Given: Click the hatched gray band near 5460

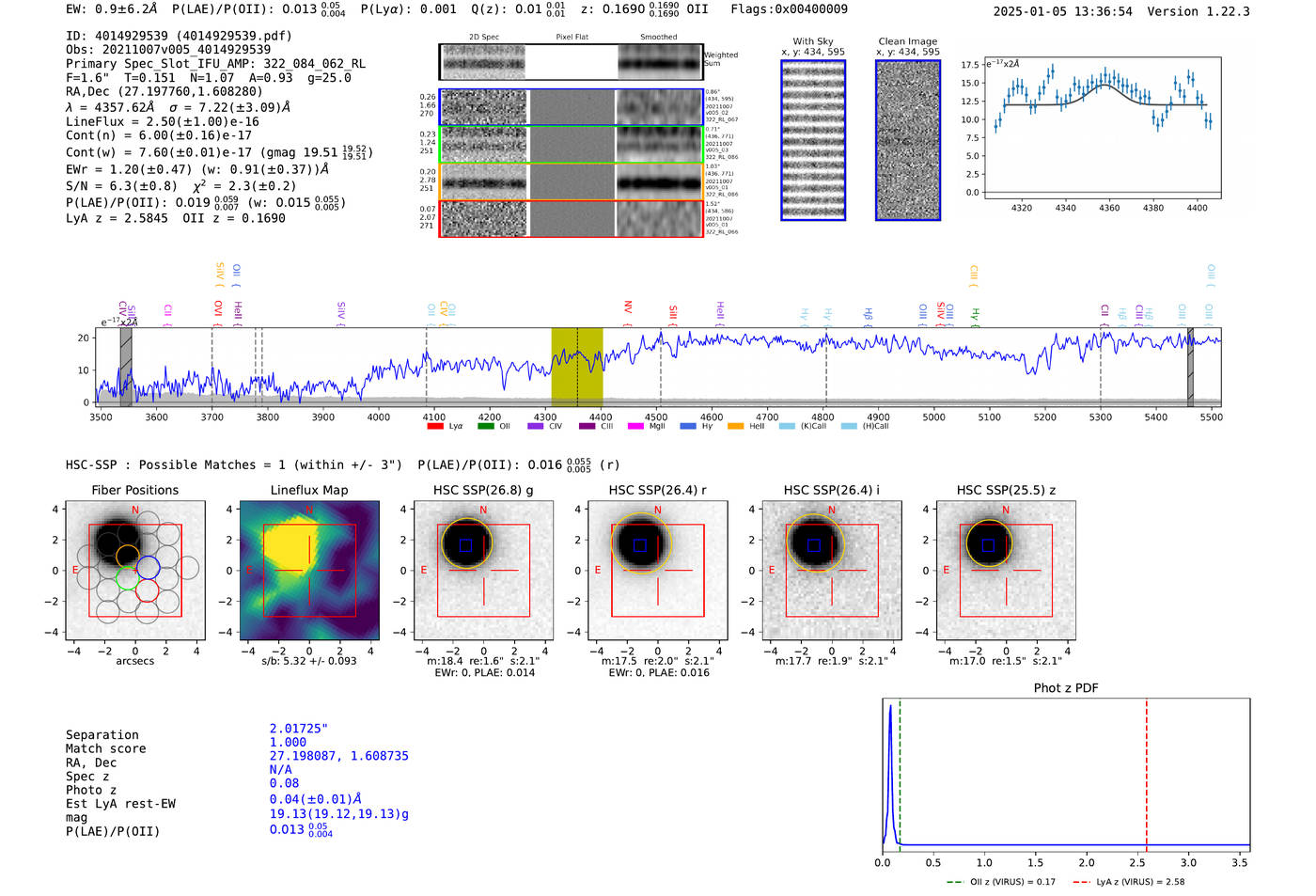Looking at the screenshot, I should click(1190, 367).
